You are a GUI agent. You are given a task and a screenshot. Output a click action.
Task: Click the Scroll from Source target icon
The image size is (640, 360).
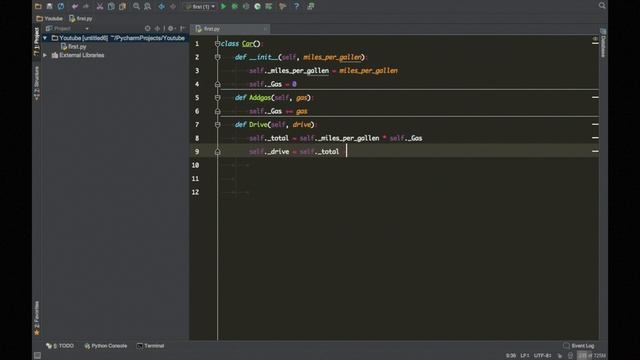point(147,28)
